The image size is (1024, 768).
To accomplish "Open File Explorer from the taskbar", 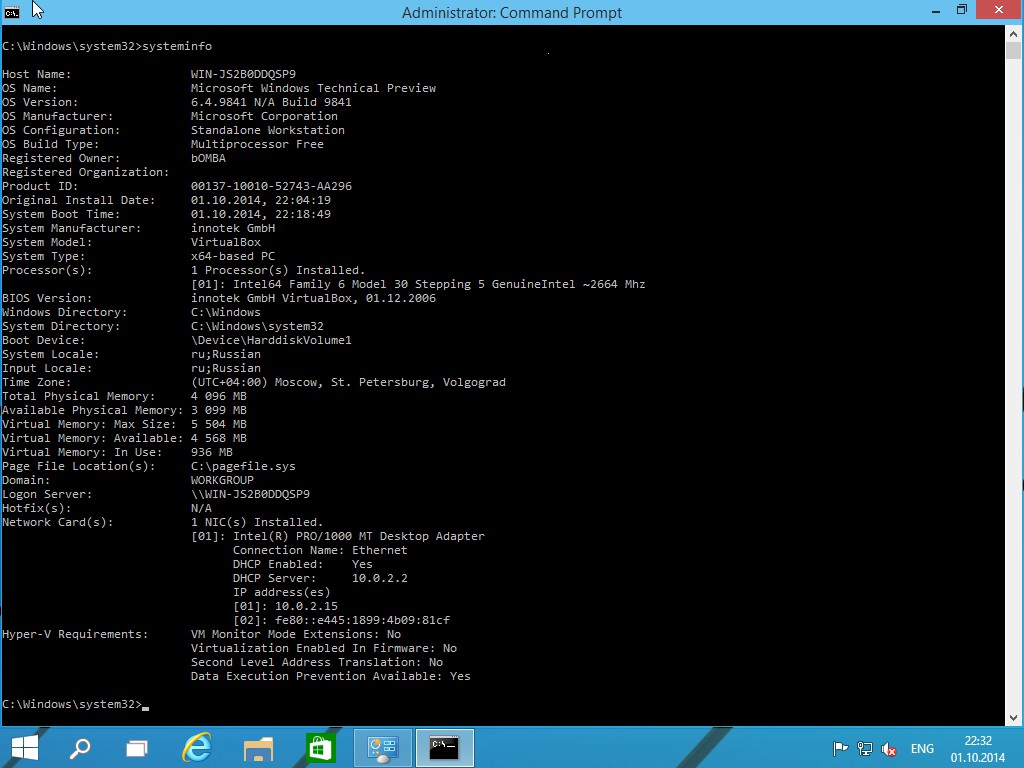I will coord(258,749).
